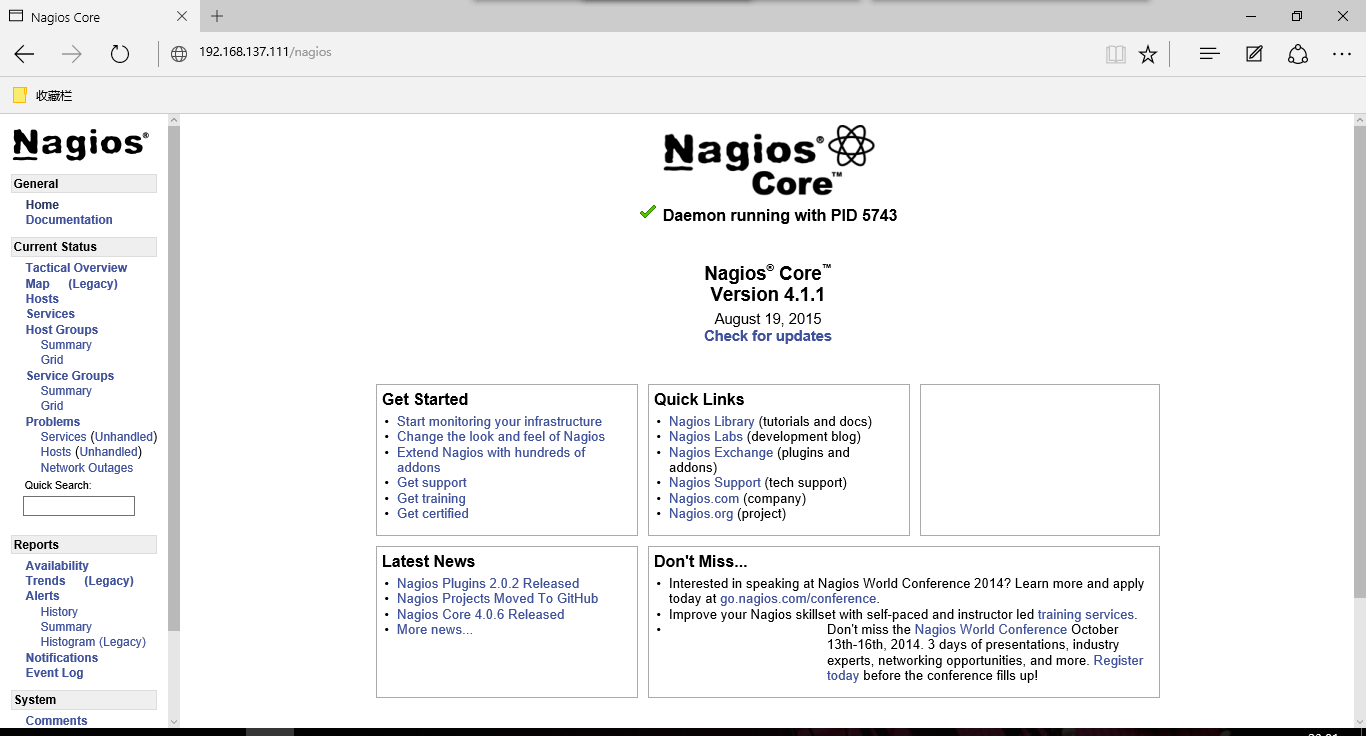The image size is (1366, 736).
Task: Open Network Outages
Action: pyautogui.click(x=87, y=468)
